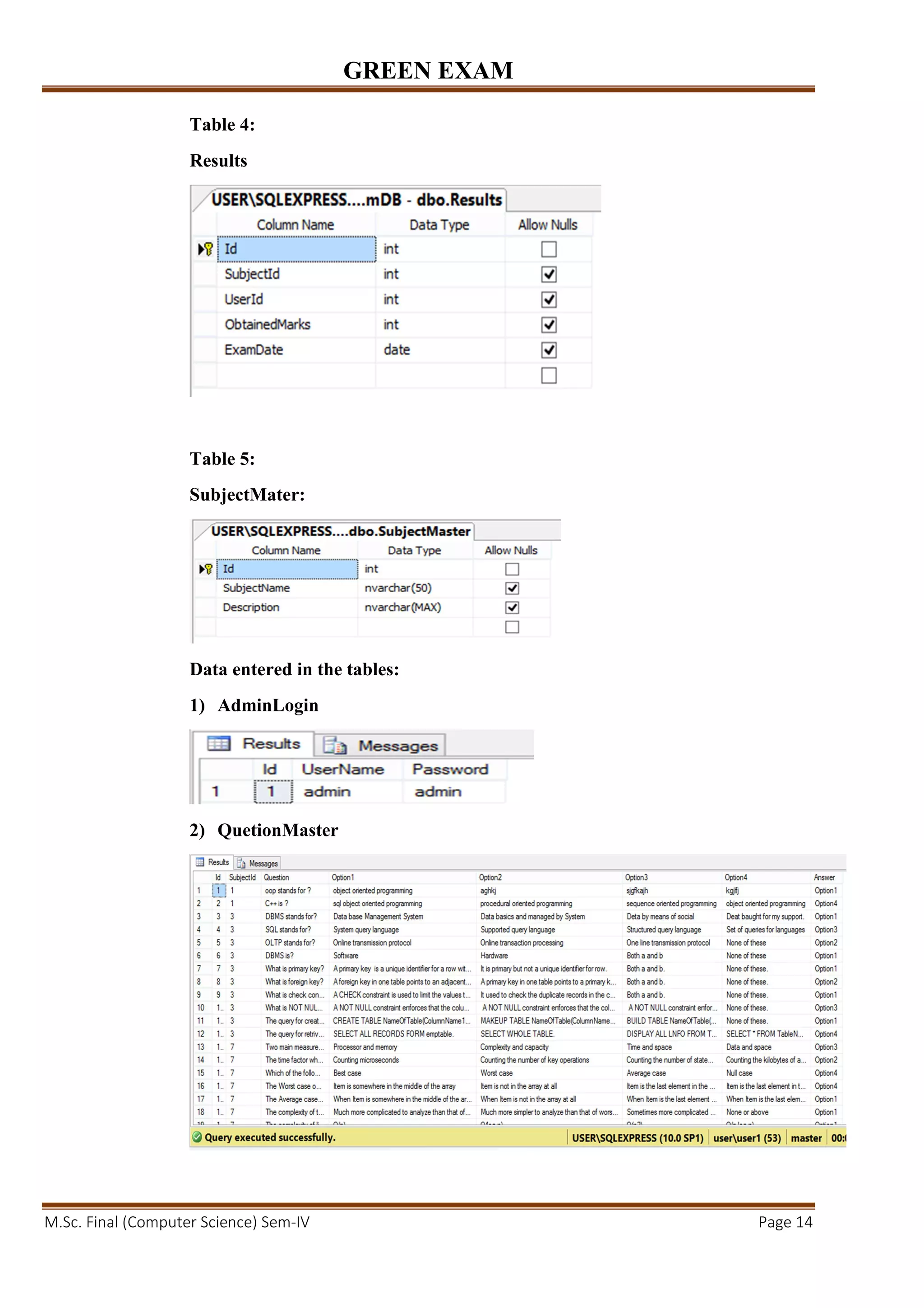This screenshot has width=924, height=1308.
Task: Click the 'oop stands for ?' question cell
Action: 296,891
